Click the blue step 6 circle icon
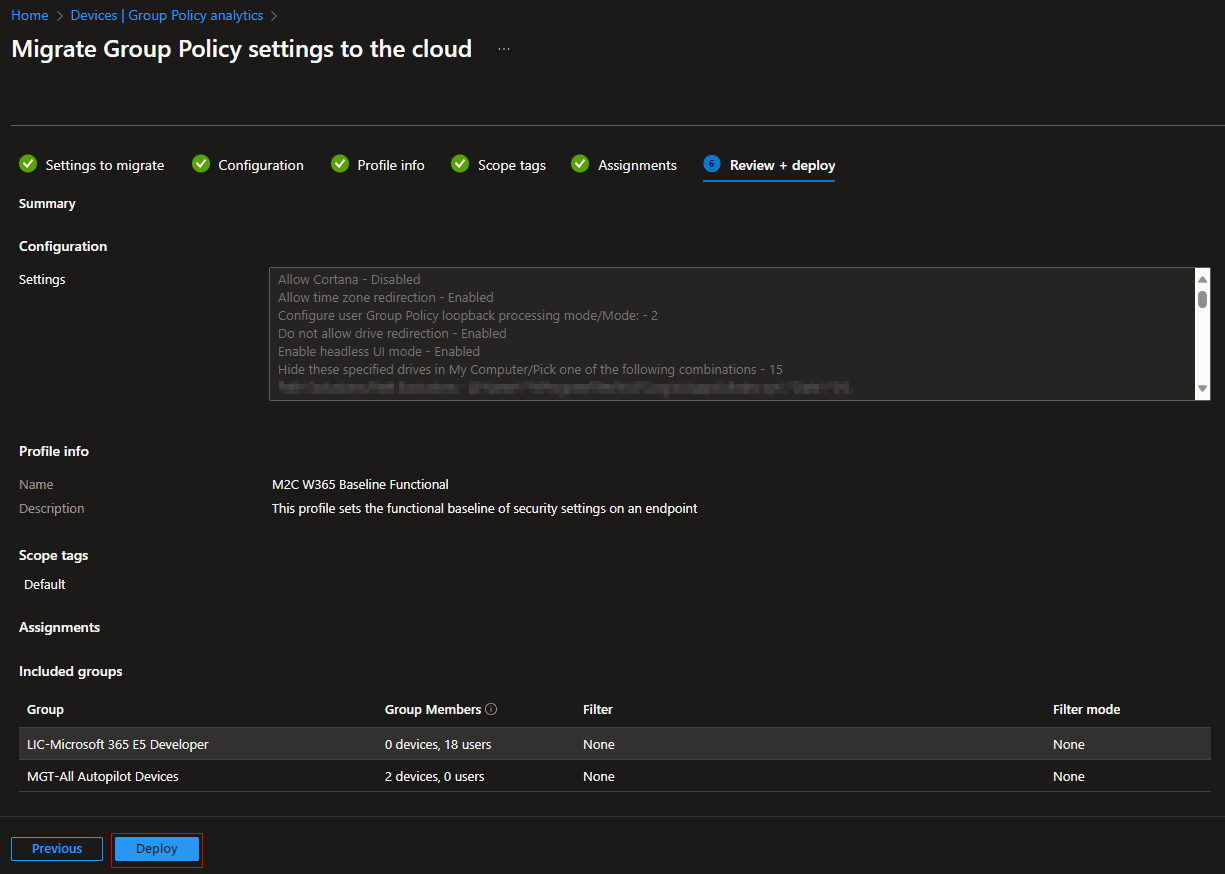1225x874 pixels. [712, 164]
